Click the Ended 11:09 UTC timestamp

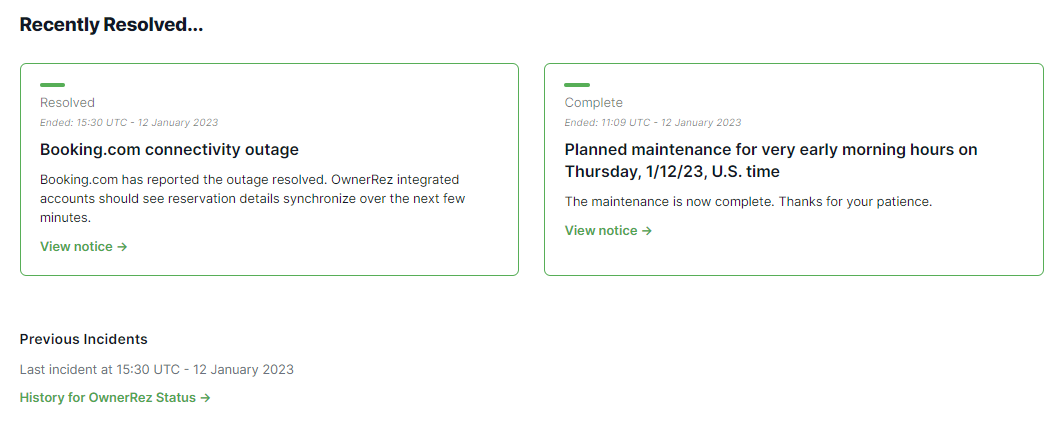click(653, 123)
